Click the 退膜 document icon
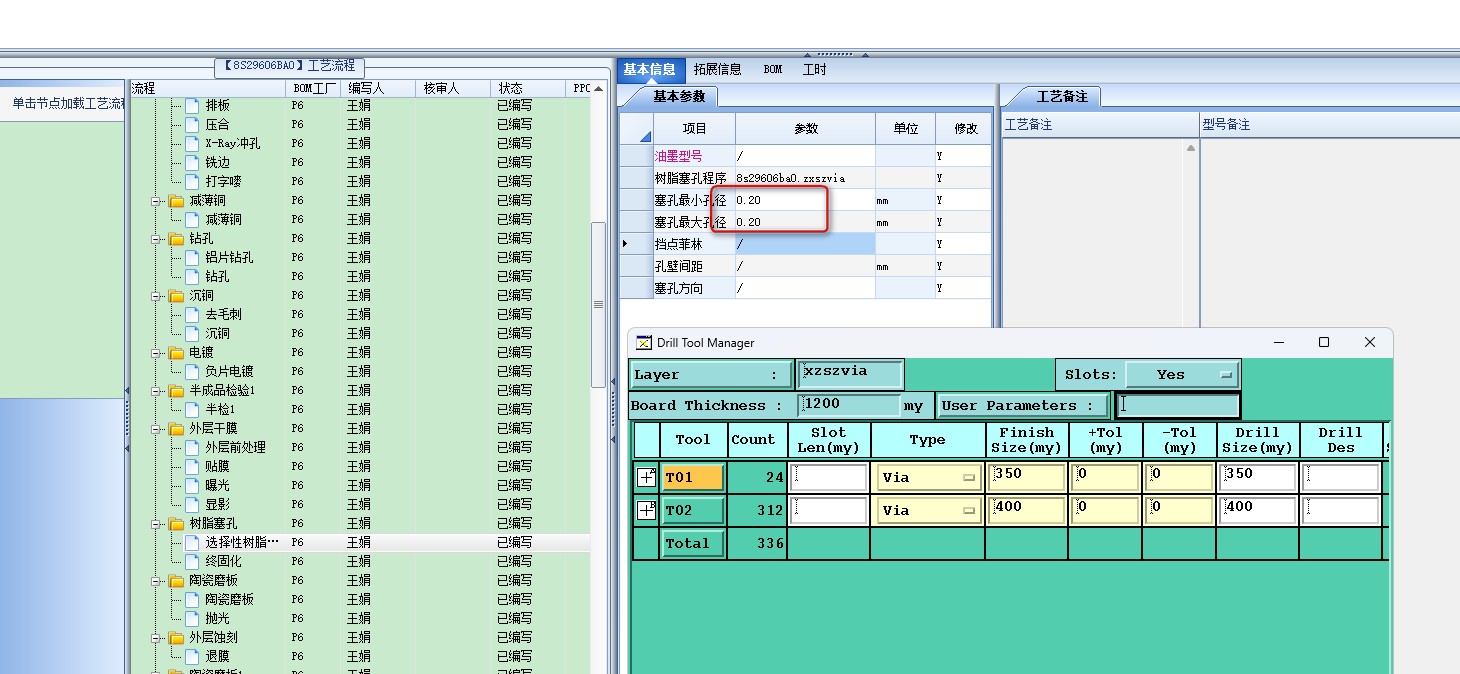1460x674 pixels. point(192,656)
